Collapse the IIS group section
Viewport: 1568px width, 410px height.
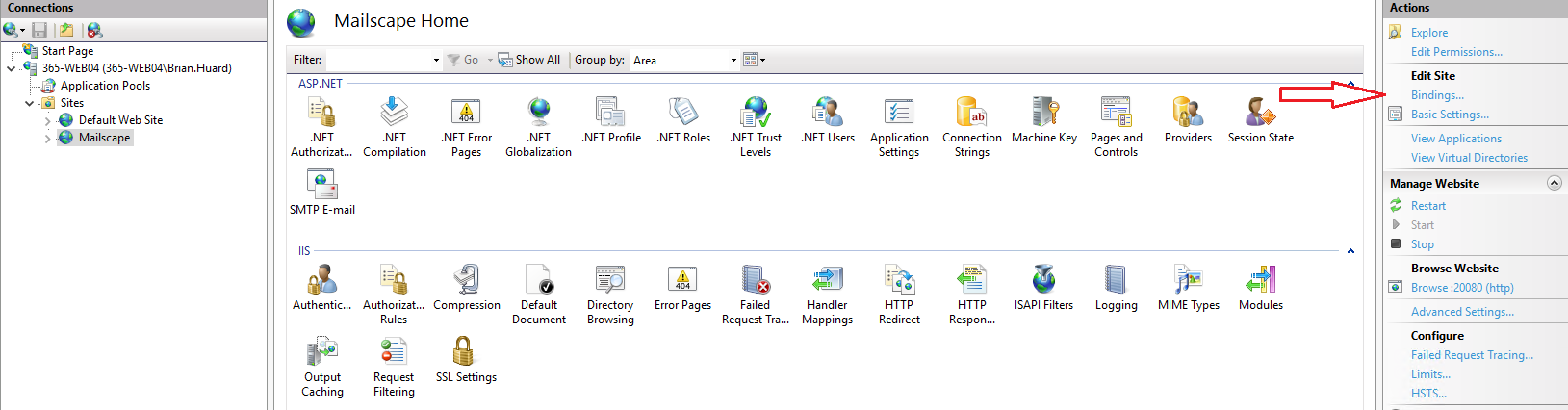click(x=1350, y=251)
